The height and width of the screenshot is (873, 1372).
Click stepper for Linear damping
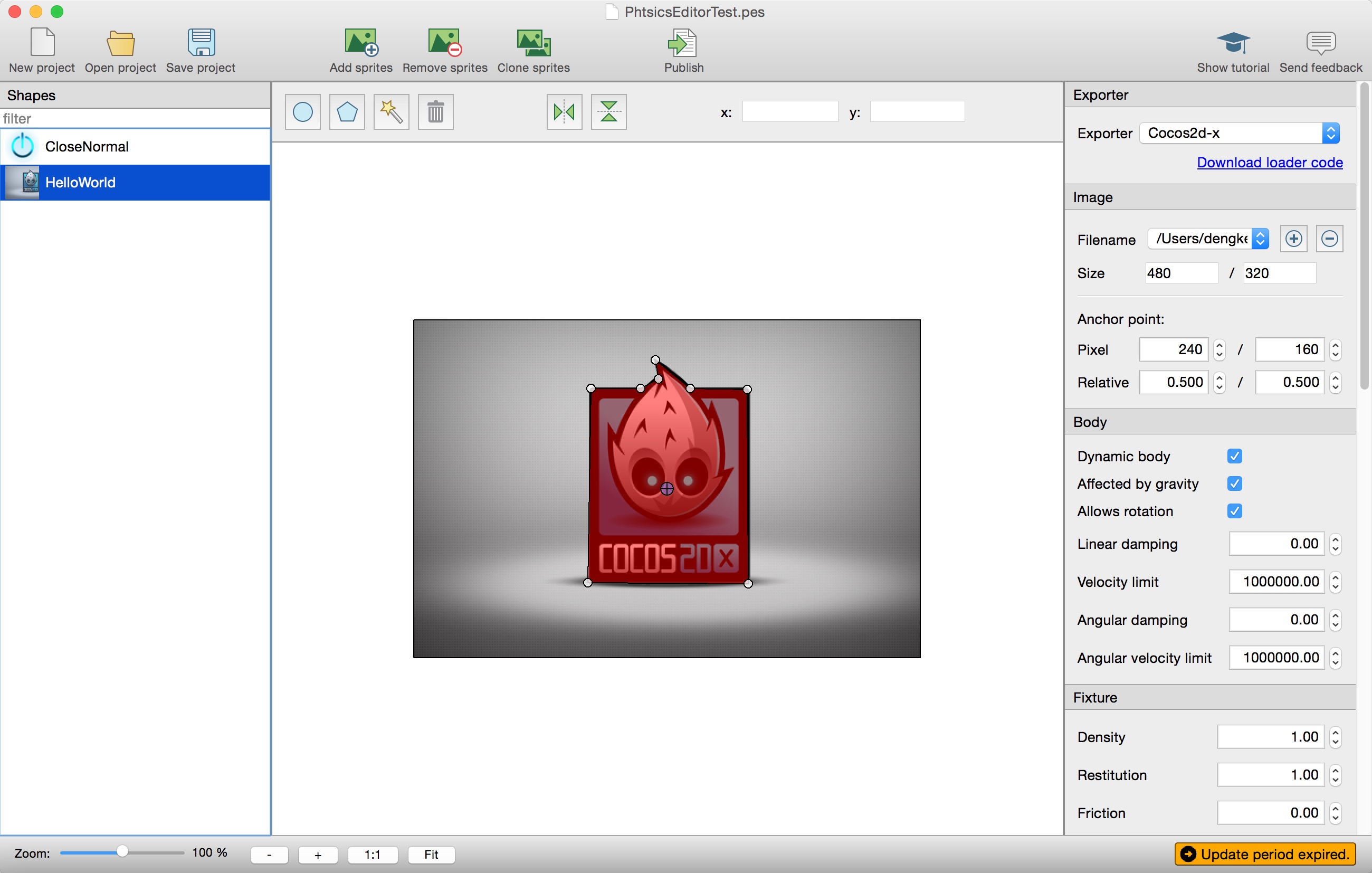coord(1335,544)
